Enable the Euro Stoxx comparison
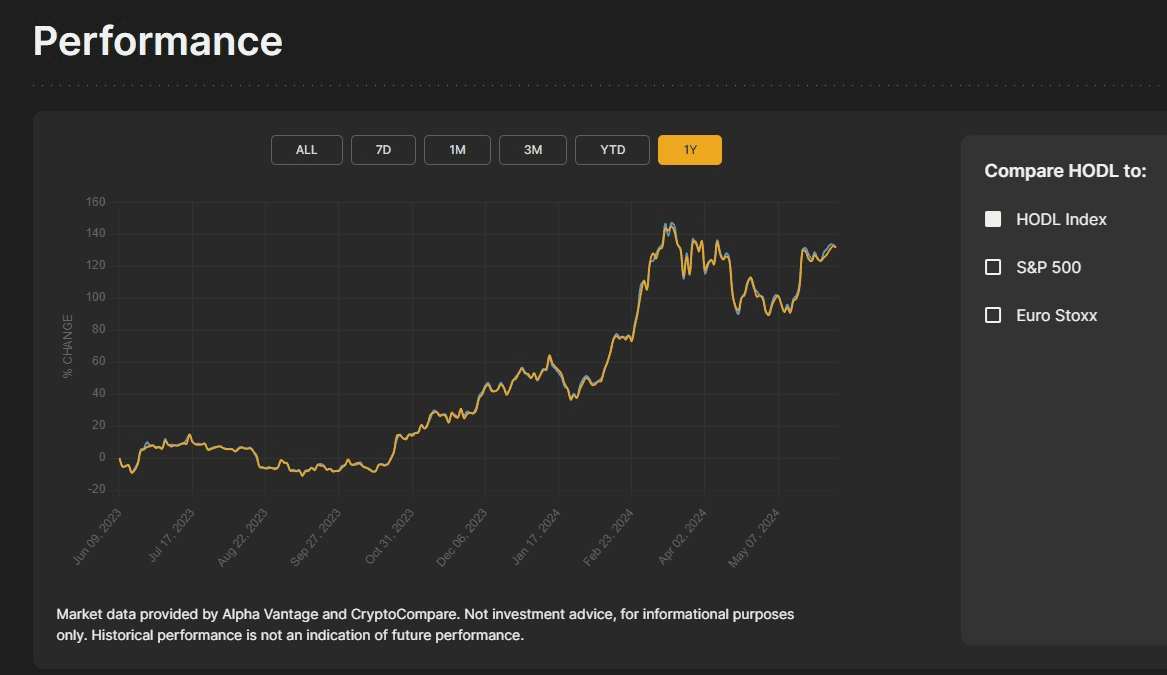This screenshot has width=1167, height=675. pos(992,314)
